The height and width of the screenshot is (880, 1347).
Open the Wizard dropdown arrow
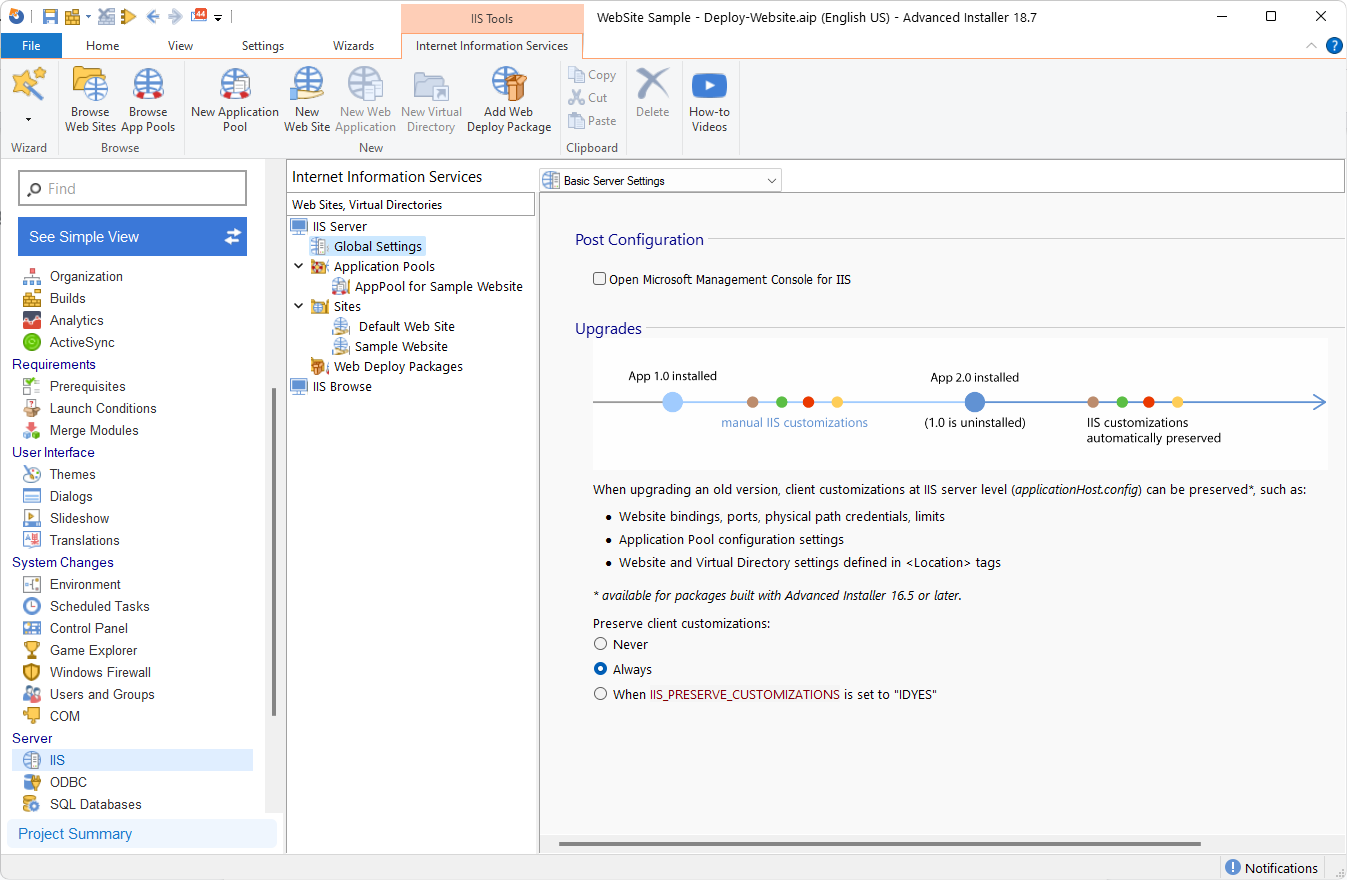(x=28, y=120)
